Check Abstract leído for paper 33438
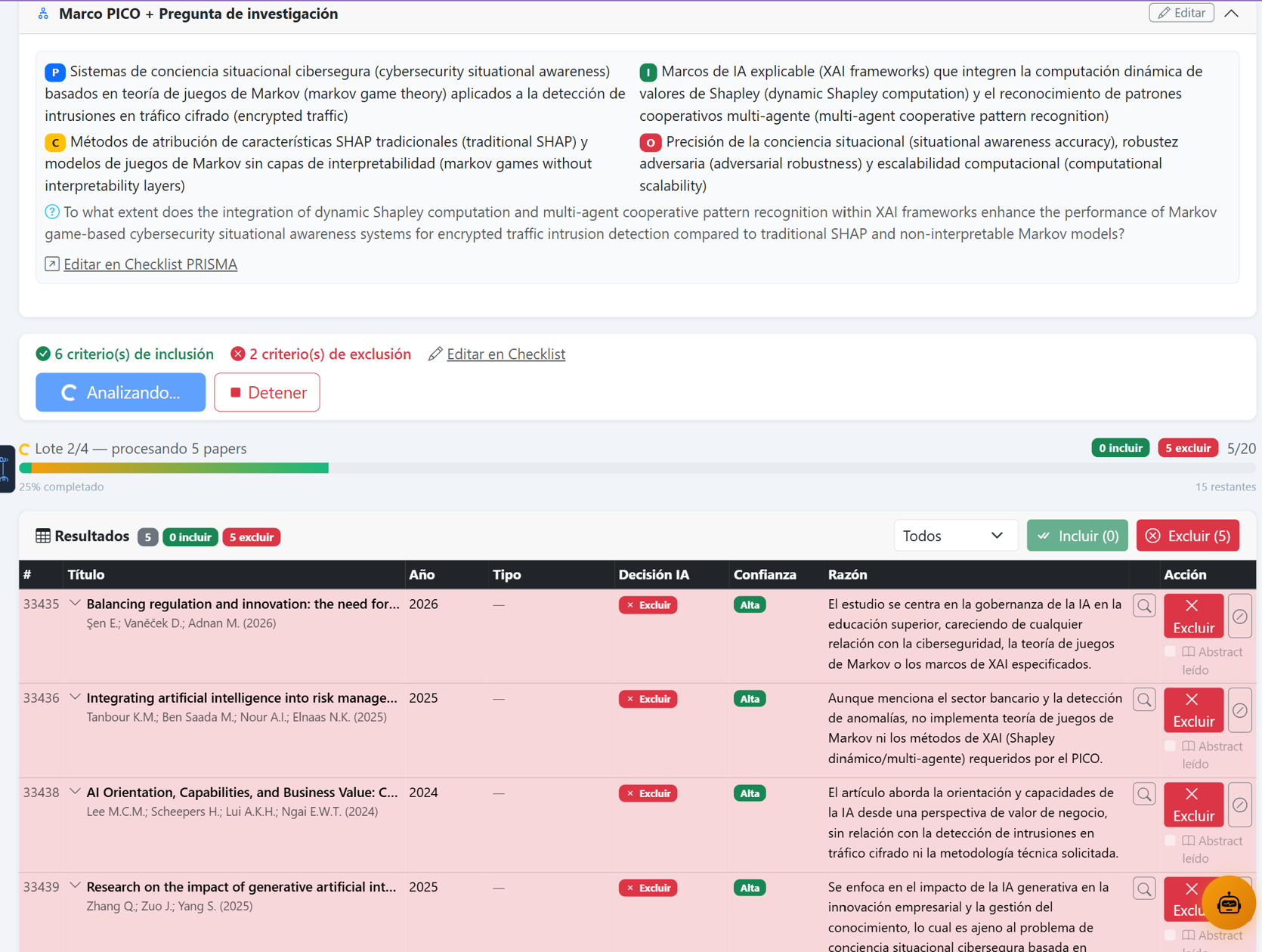 pyautogui.click(x=1171, y=840)
